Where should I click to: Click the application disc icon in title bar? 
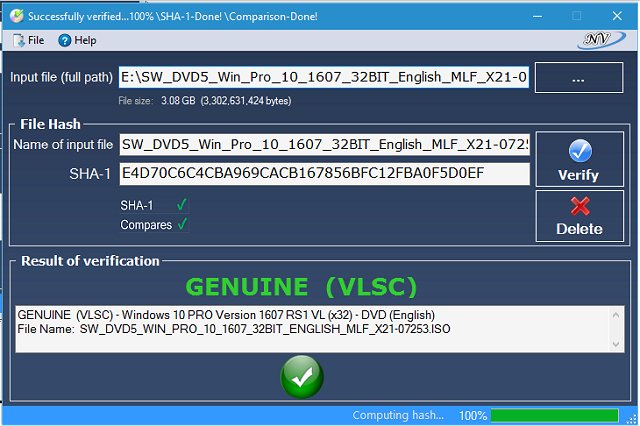(17, 16)
